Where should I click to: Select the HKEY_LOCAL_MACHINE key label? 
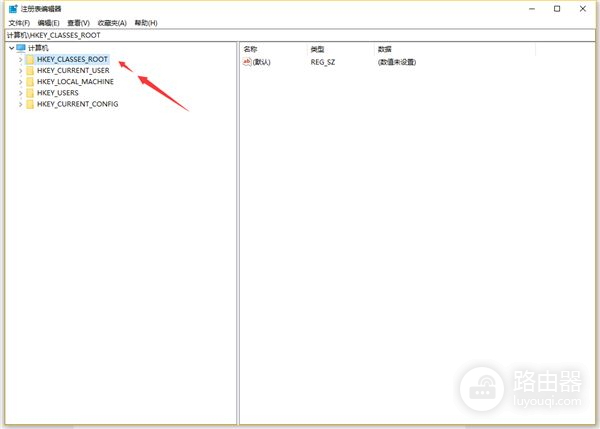(x=75, y=82)
